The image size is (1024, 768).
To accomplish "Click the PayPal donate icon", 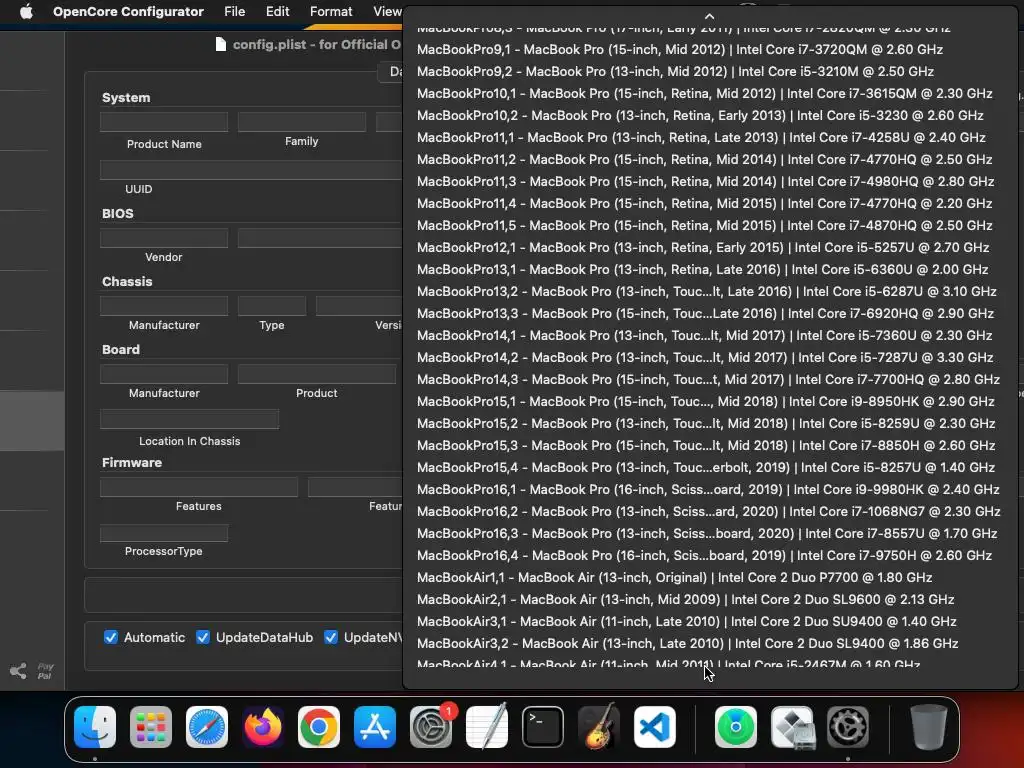I will pyautogui.click(x=45, y=671).
